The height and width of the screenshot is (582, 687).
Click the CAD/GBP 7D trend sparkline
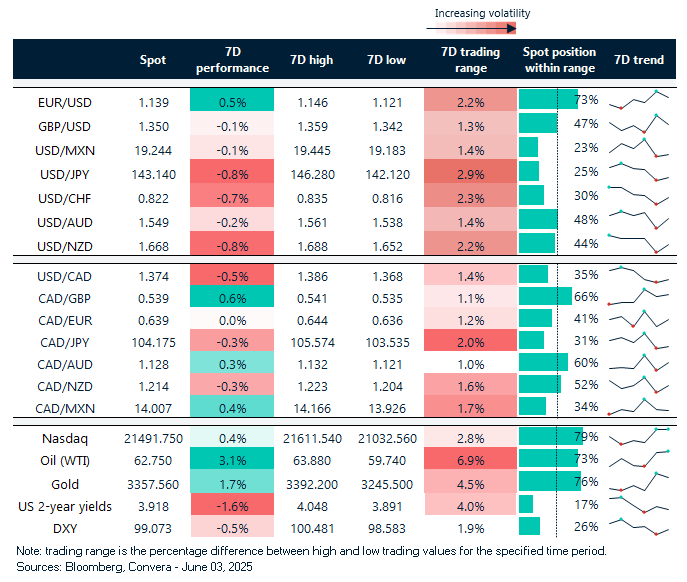pos(638,297)
